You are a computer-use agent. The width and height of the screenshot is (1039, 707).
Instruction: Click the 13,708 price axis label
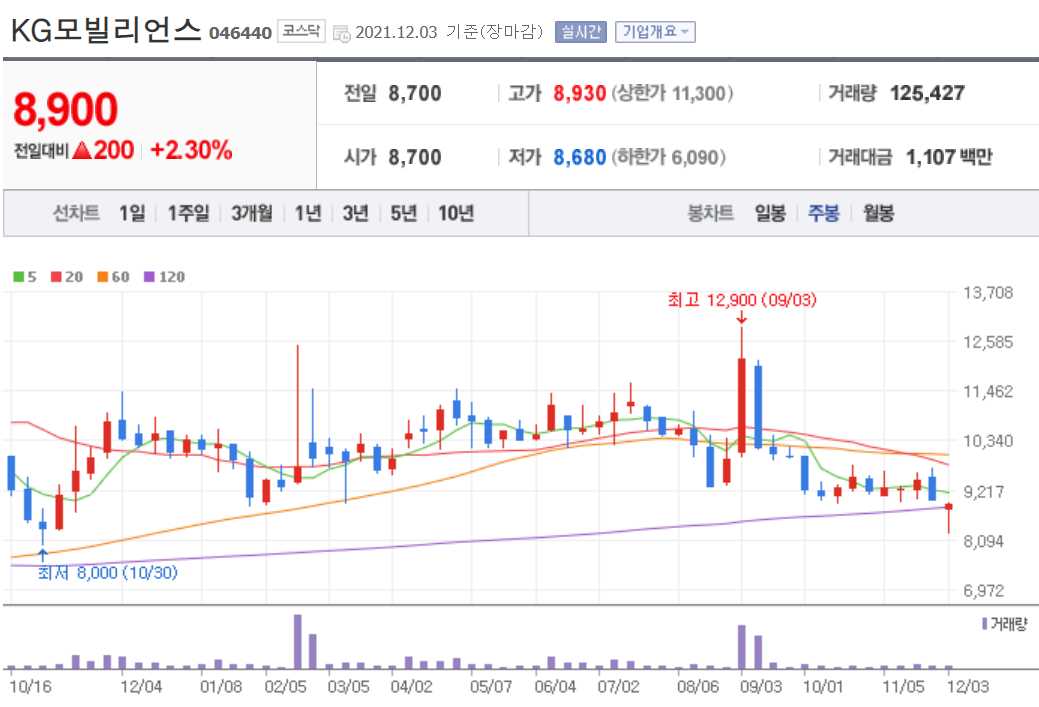point(988,293)
